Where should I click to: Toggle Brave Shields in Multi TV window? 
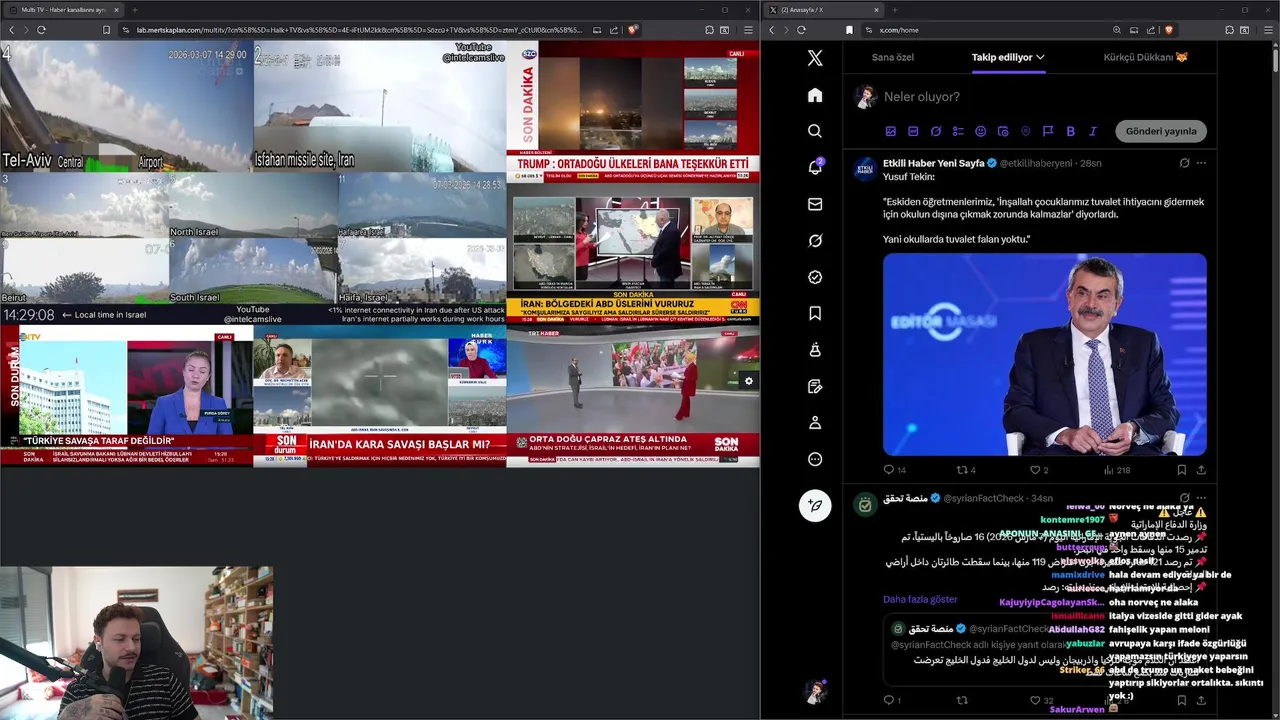coord(633,30)
